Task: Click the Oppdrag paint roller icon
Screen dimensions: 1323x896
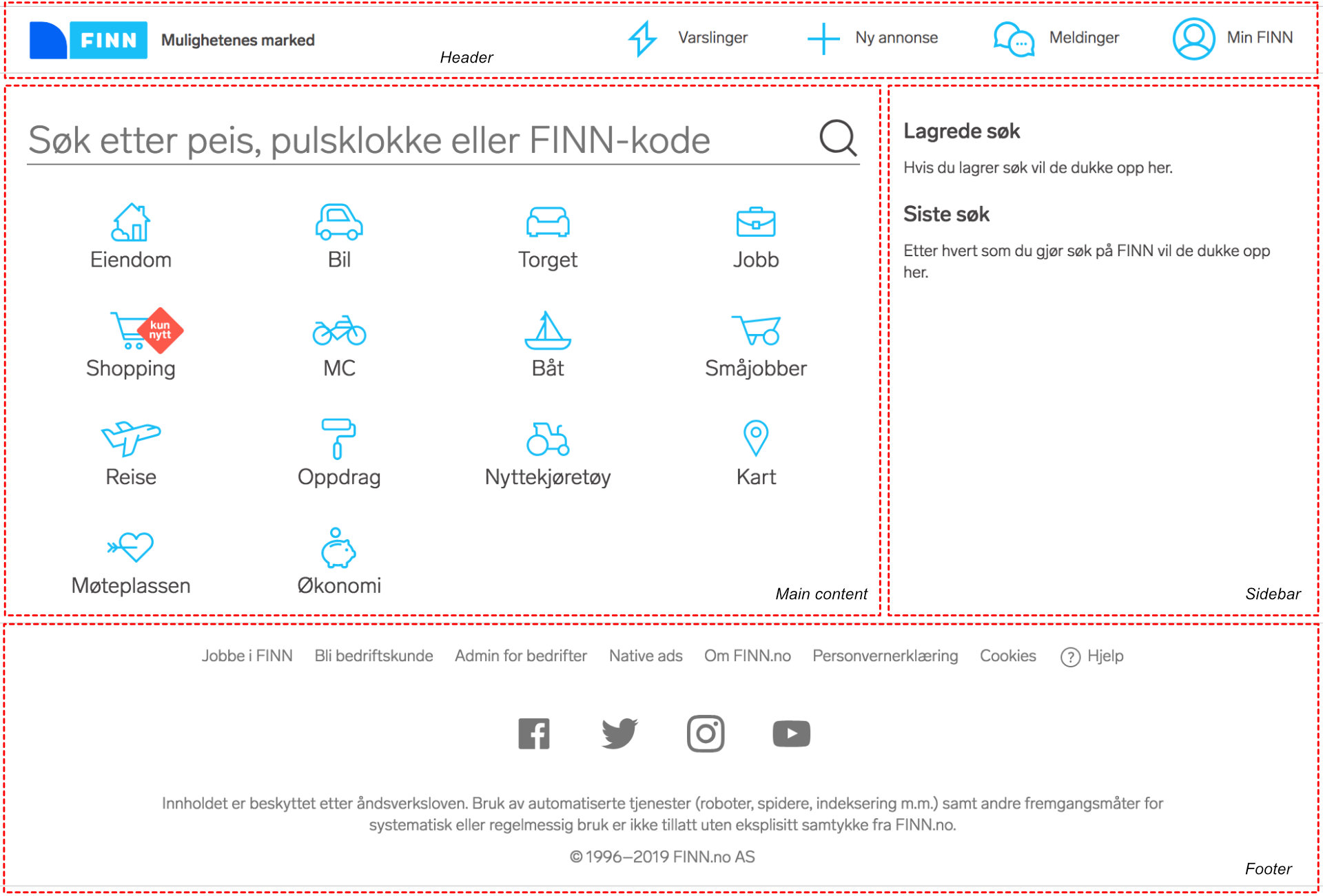Action: (338, 439)
